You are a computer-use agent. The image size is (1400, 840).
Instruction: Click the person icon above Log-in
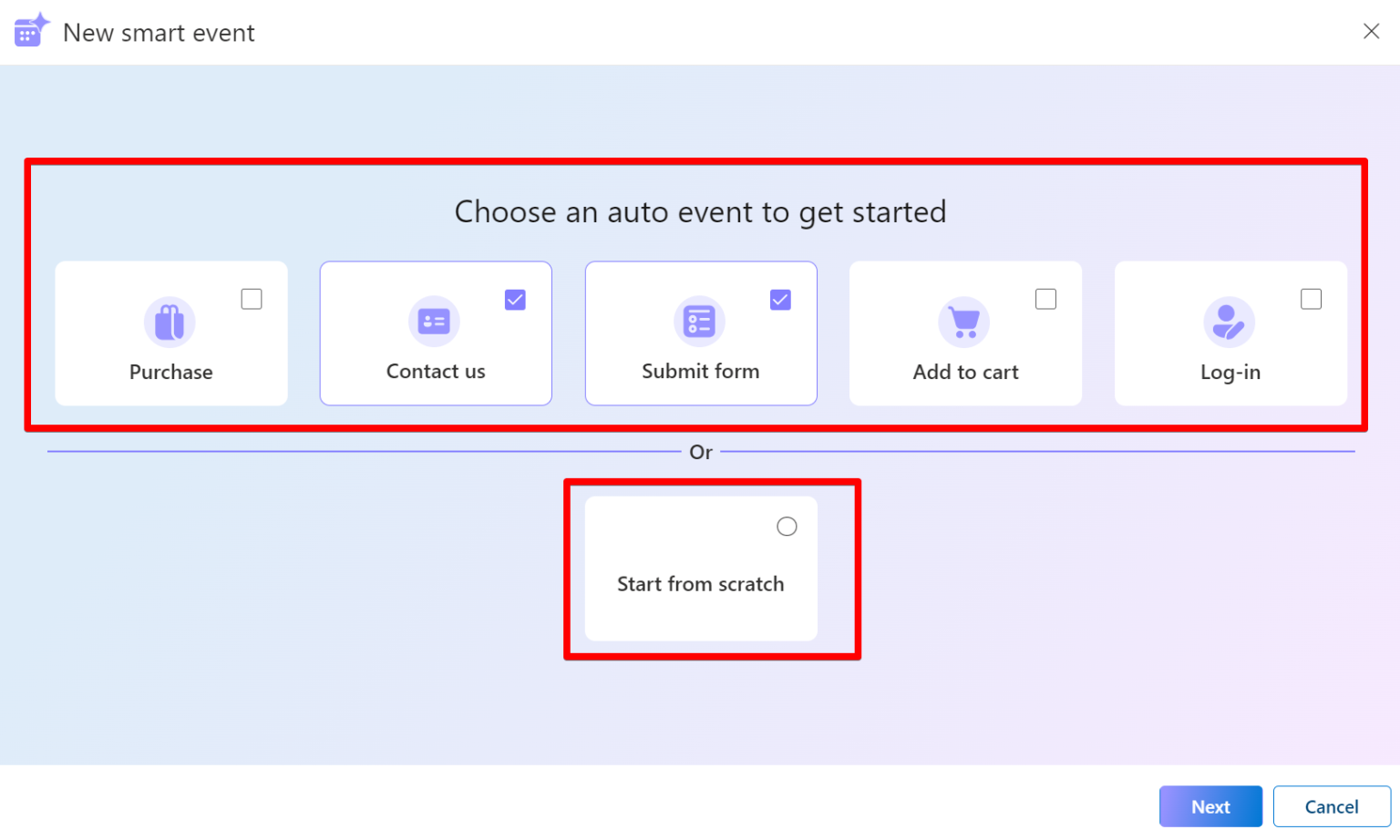(1230, 322)
